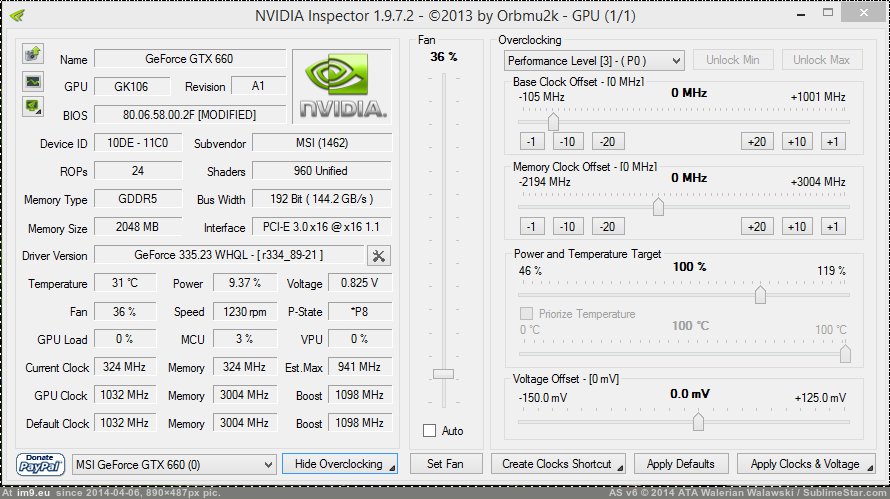The height and width of the screenshot is (499, 890).
Task: Click the Voltage Offset slider handle
Action: click(698, 422)
